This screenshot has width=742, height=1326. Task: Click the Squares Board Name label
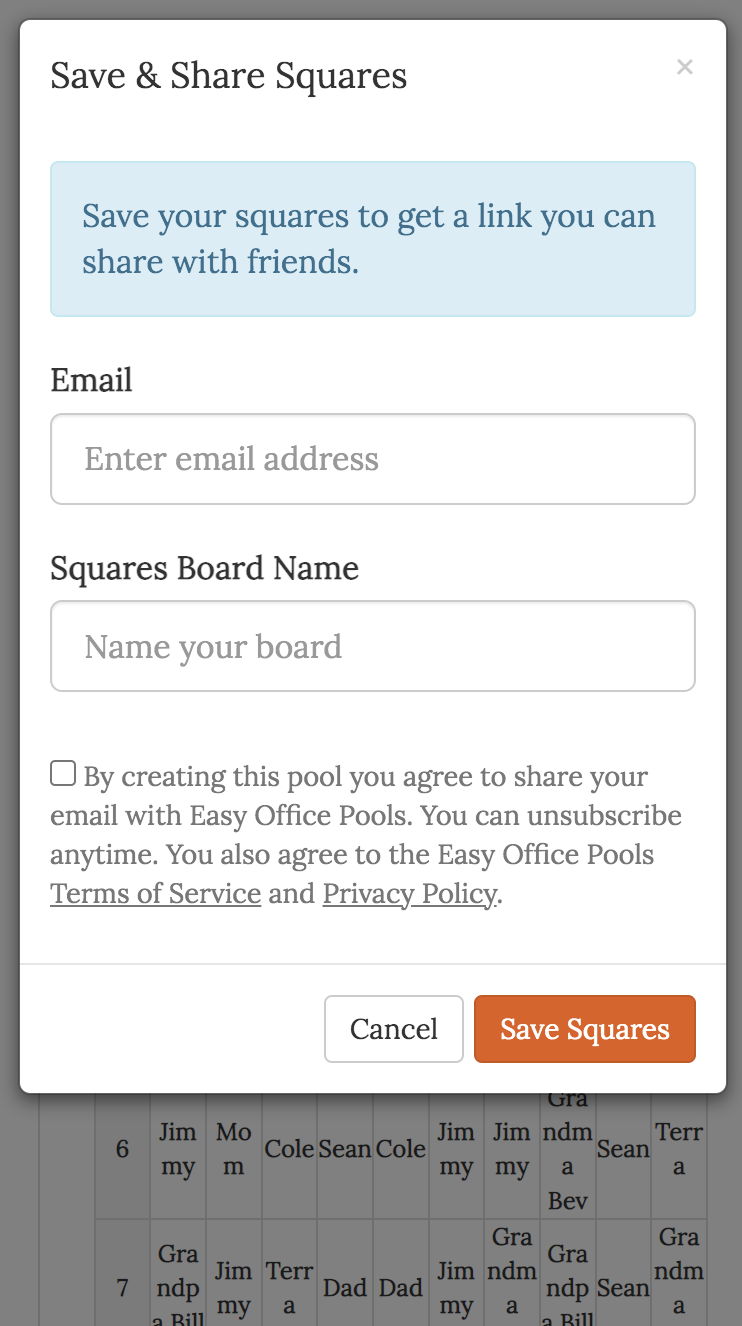[204, 568]
